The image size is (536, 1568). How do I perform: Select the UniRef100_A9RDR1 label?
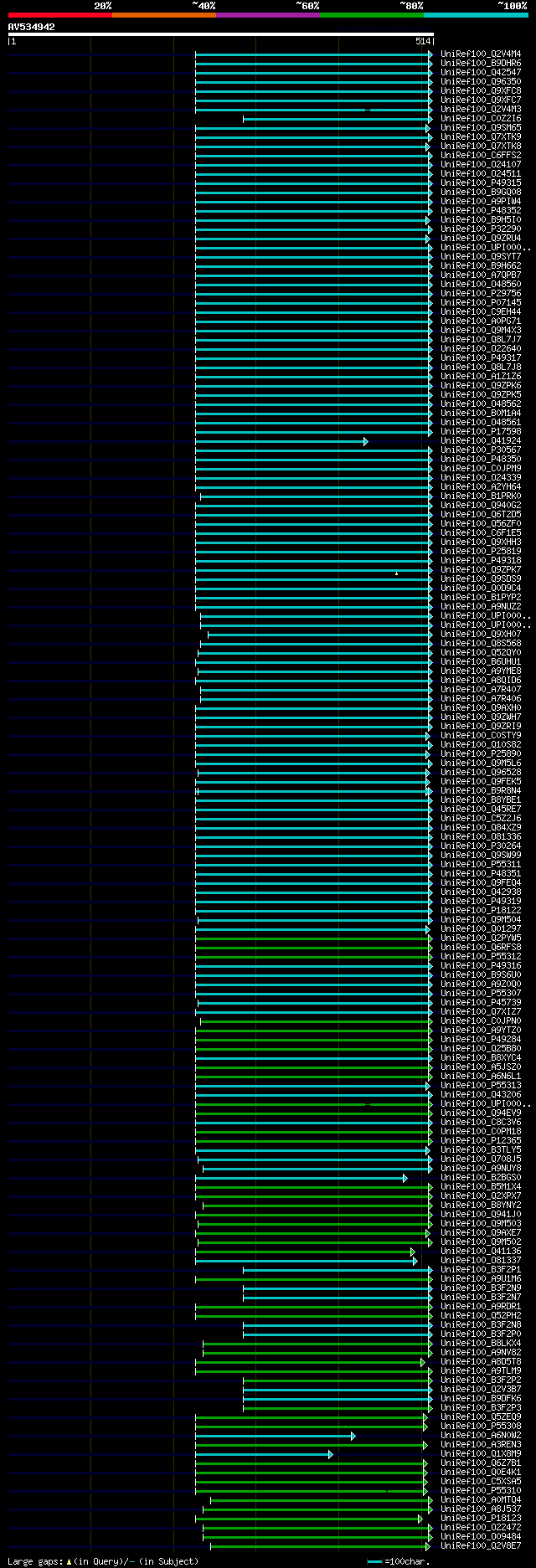point(481,1307)
